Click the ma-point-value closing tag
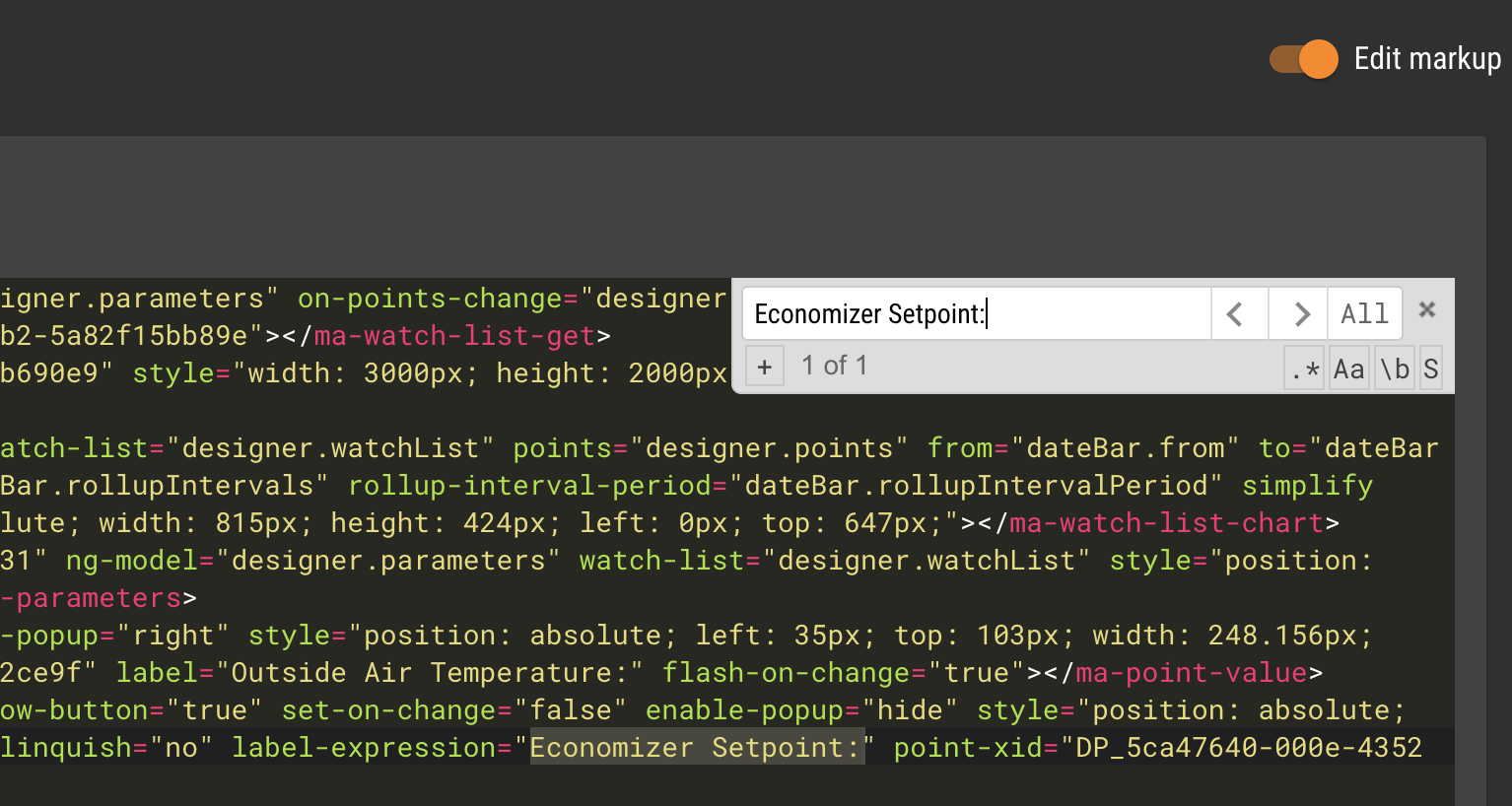The height and width of the screenshot is (806, 1512). [1191, 672]
